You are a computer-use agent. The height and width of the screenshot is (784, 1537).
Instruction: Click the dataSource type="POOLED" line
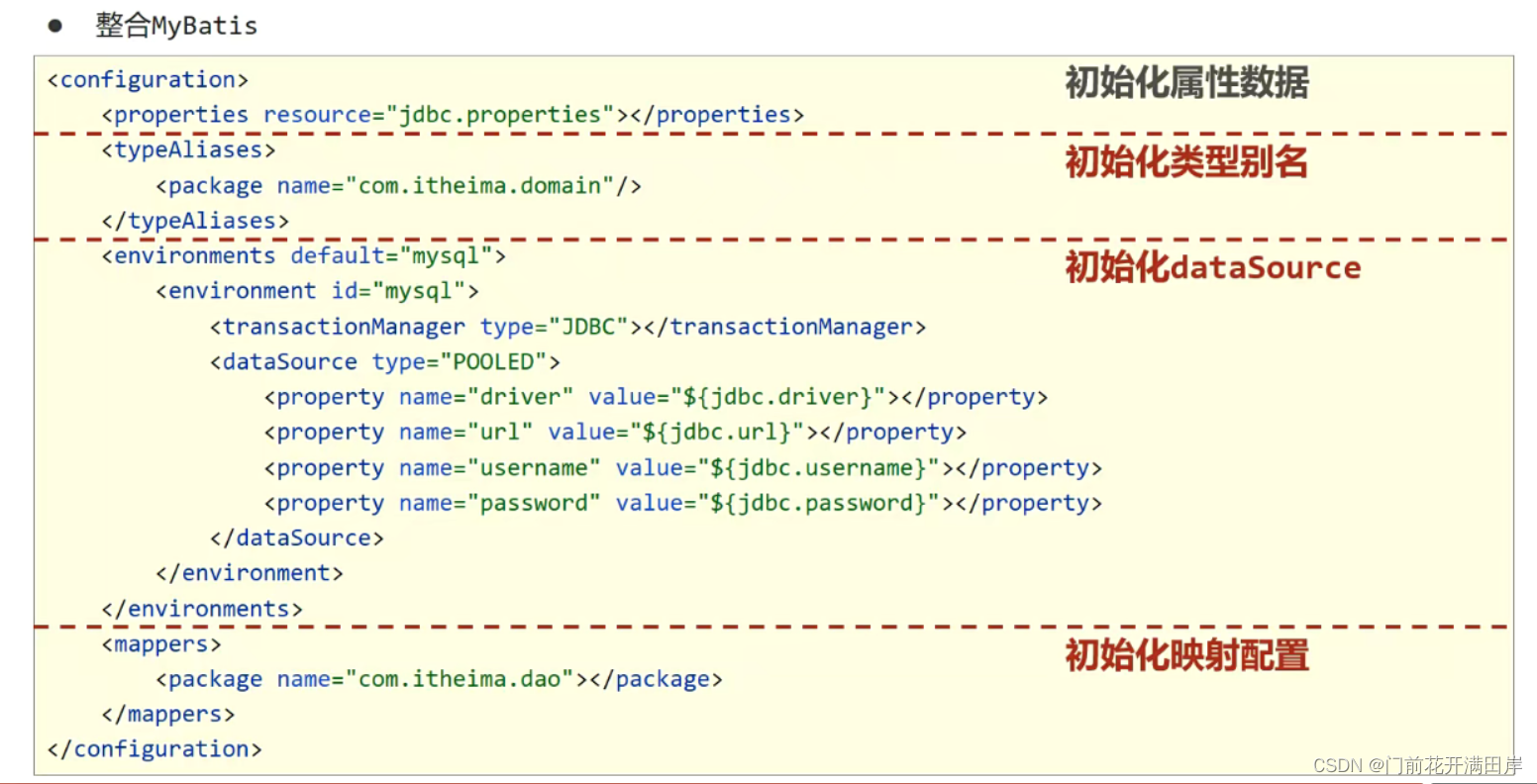(x=384, y=362)
